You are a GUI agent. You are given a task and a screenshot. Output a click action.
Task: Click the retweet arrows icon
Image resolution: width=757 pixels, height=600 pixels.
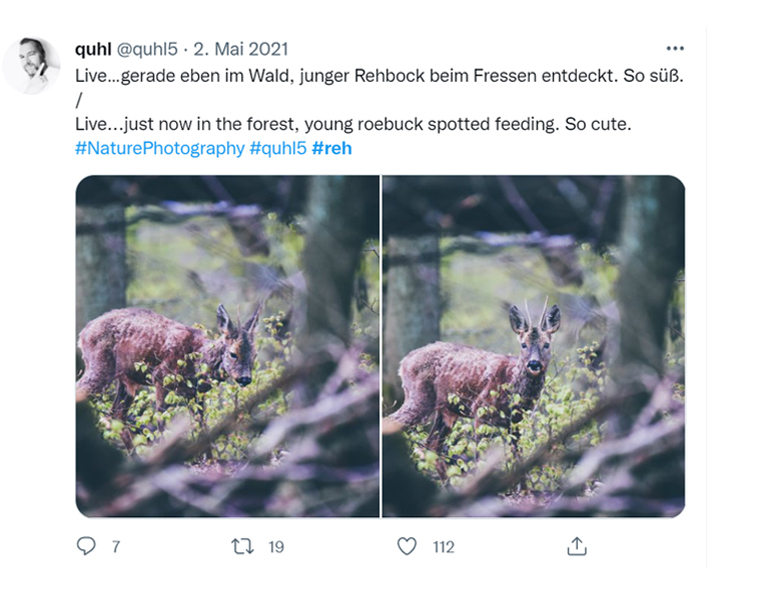point(242,546)
